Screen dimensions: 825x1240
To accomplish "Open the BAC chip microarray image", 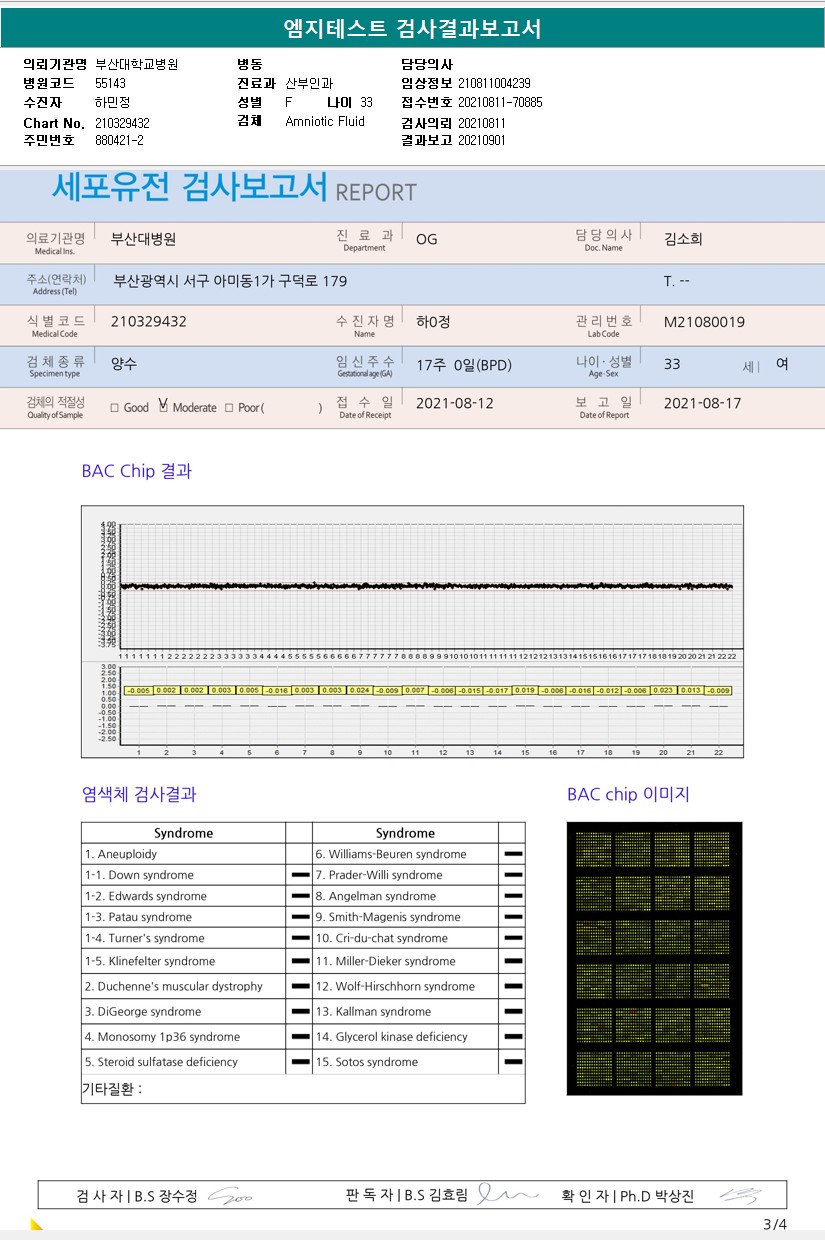I will click(x=654, y=958).
